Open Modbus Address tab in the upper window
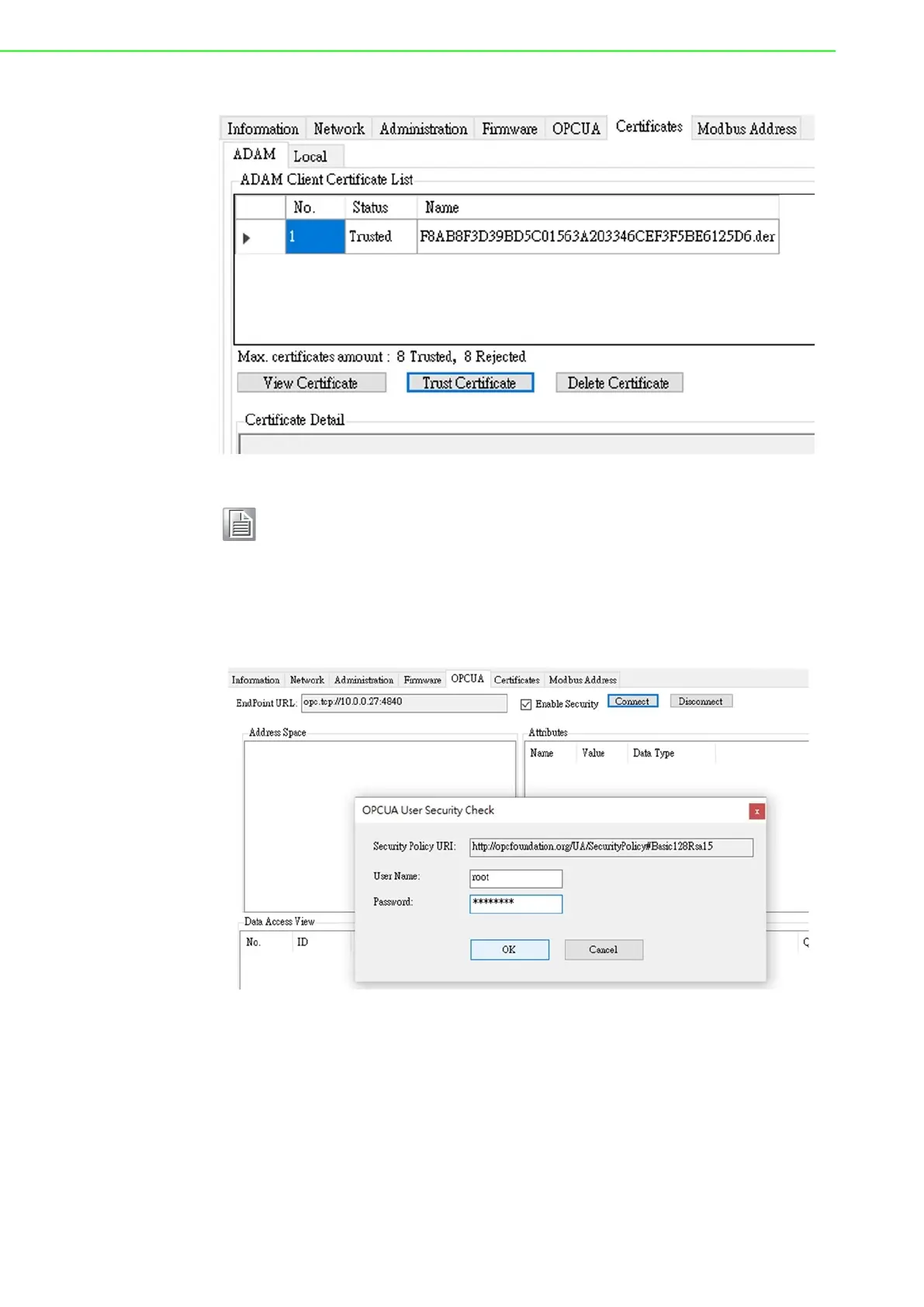Image resolution: width=924 pixels, height=1307 pixels. tap(746, 129)
